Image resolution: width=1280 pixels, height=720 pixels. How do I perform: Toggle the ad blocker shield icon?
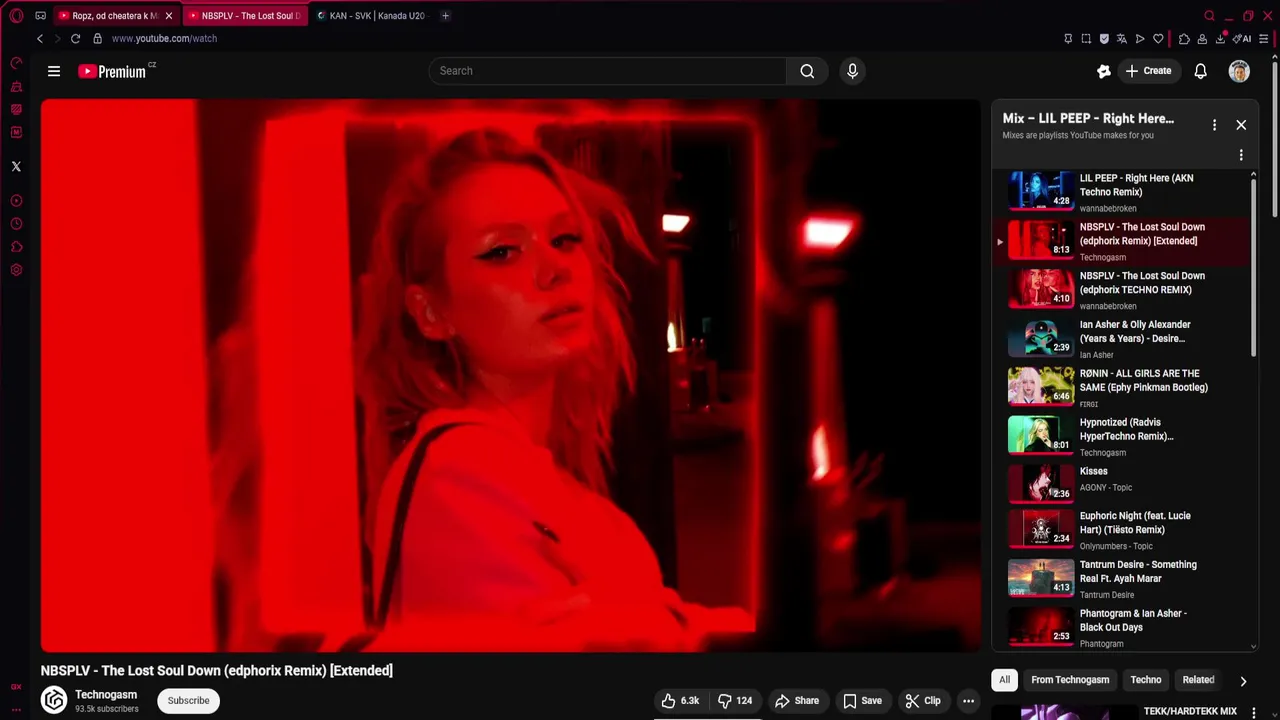(1104, 39)
